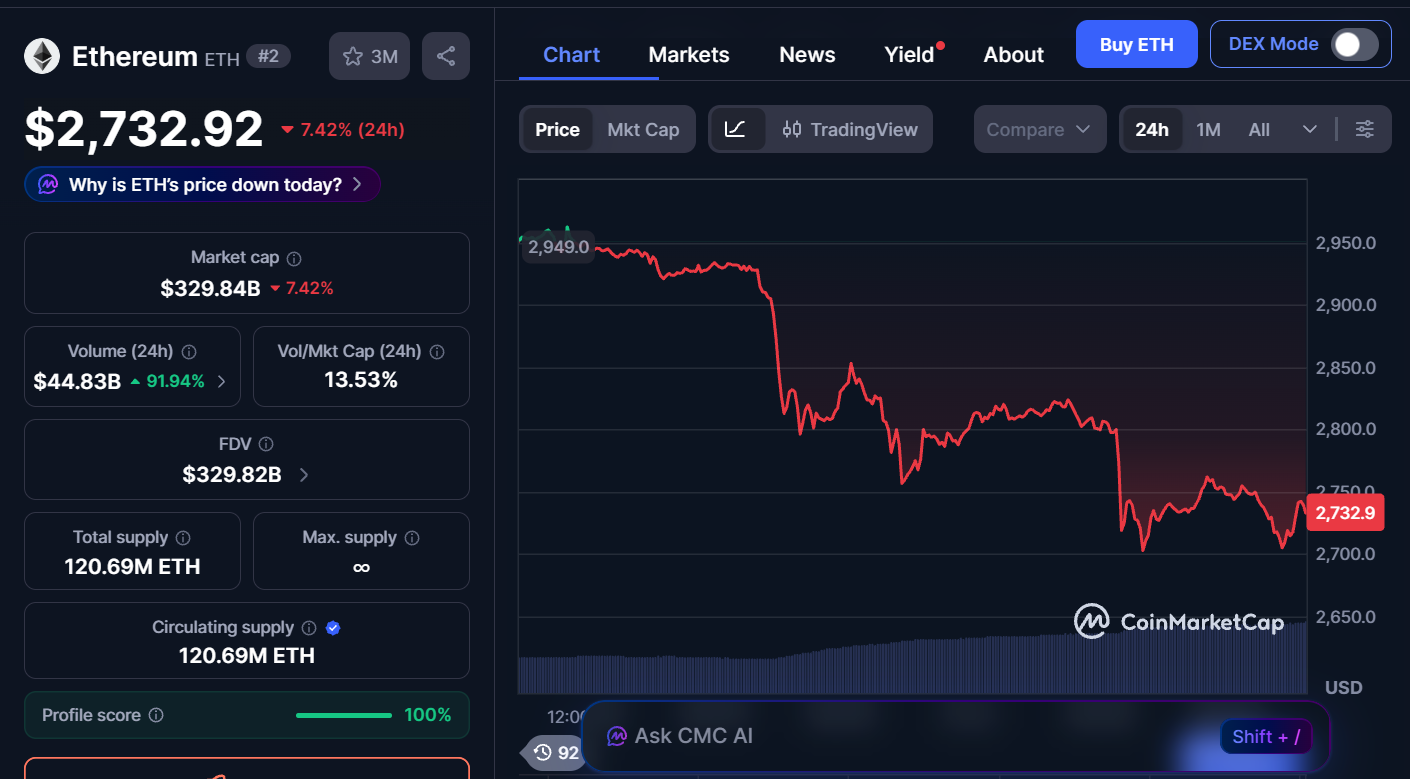Click the Market cap info icon
This screenshot has width=1410, height=779.
(294, 258)
